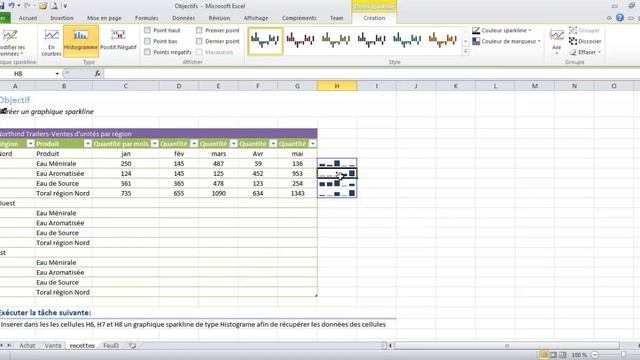640x360 pixels.
Task: Click the open folder icon in quick access toolbar
Action: (43, 6)
